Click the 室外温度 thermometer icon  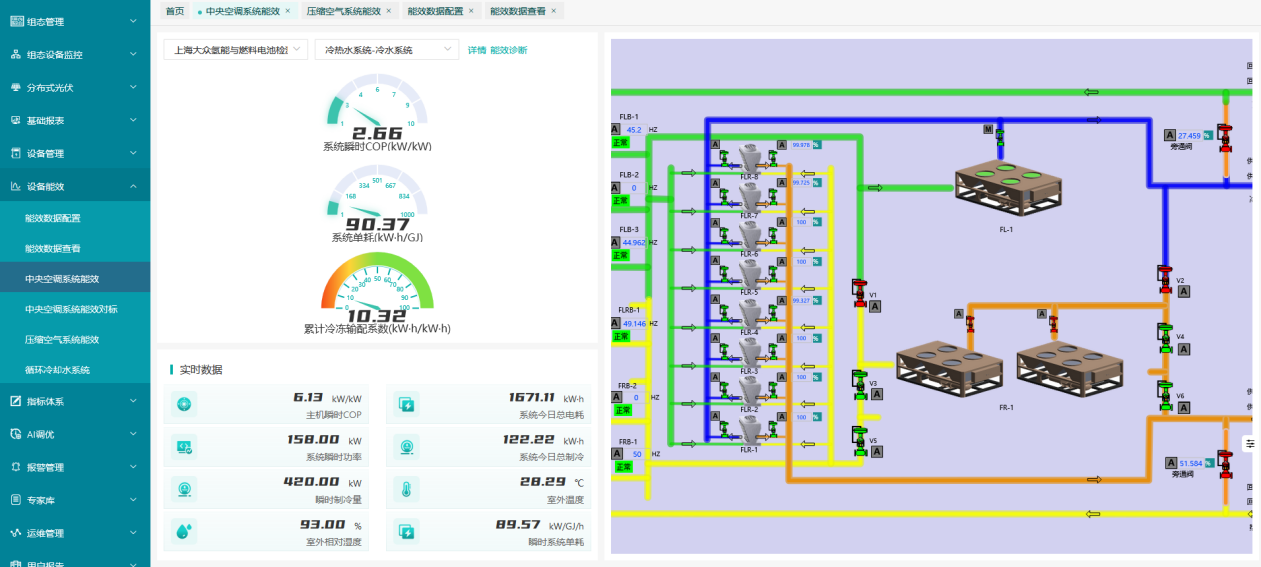coord(407,490)
